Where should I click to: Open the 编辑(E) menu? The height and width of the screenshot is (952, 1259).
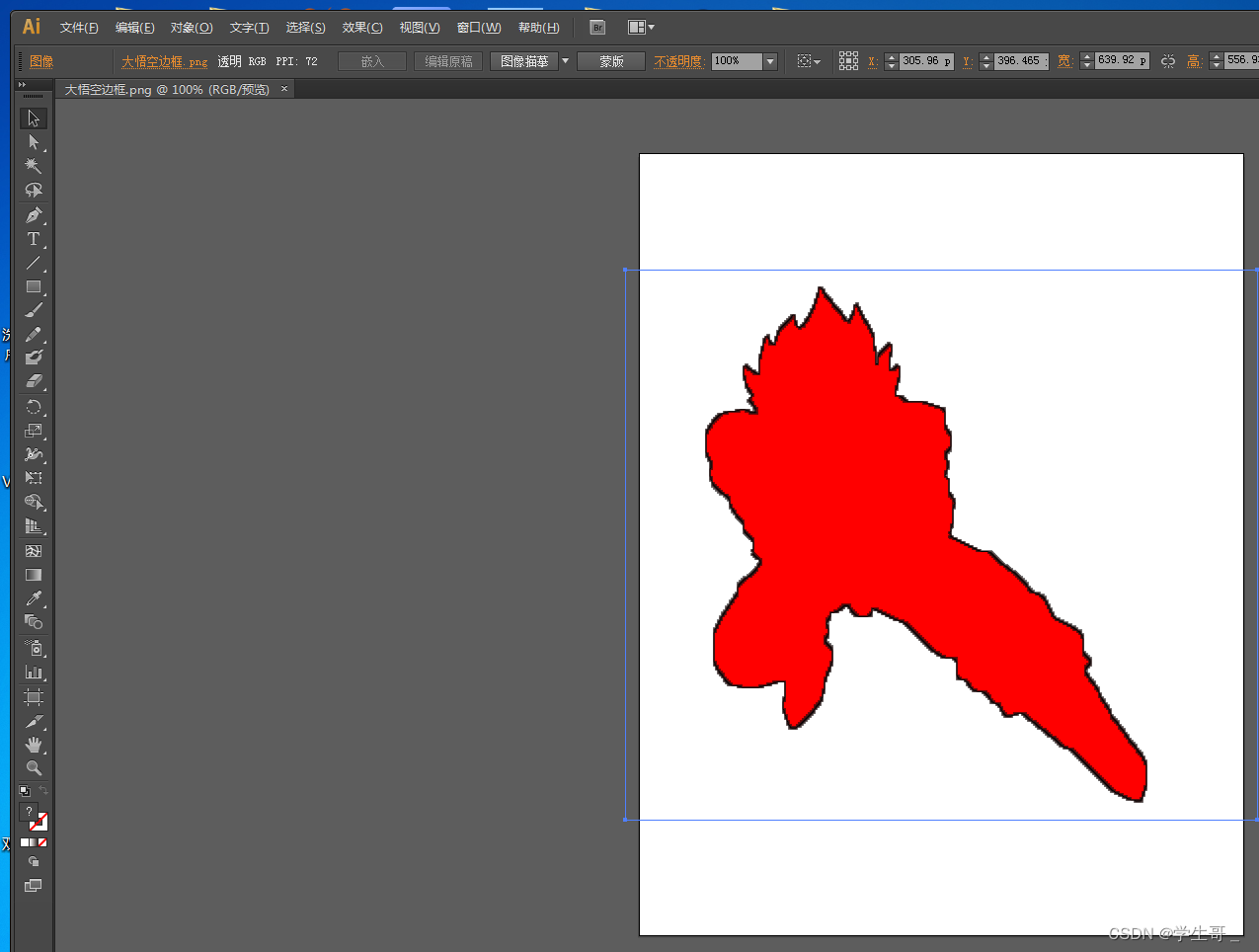[x=135, y=28]
